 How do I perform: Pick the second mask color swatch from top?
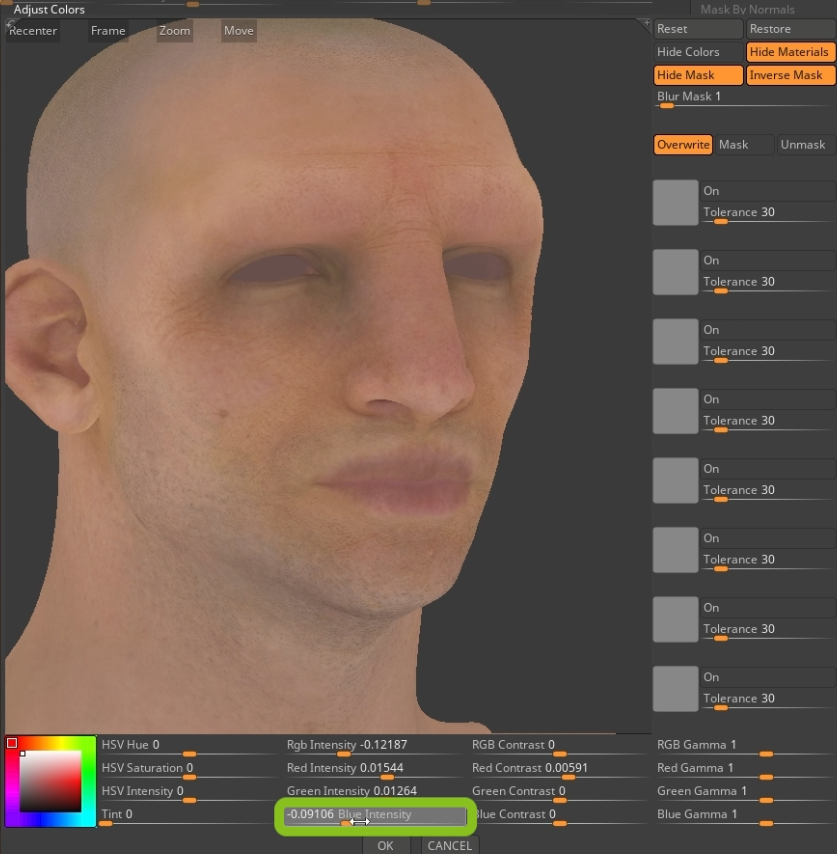[675, 272]
